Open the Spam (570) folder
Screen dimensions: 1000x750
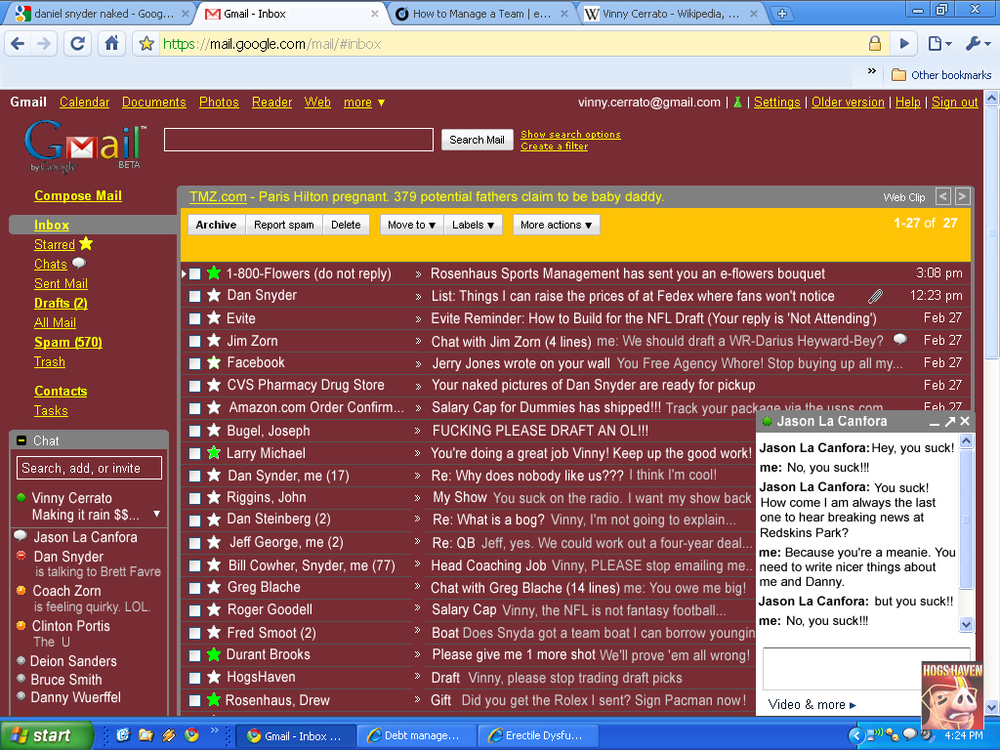[x=68, y=342]
